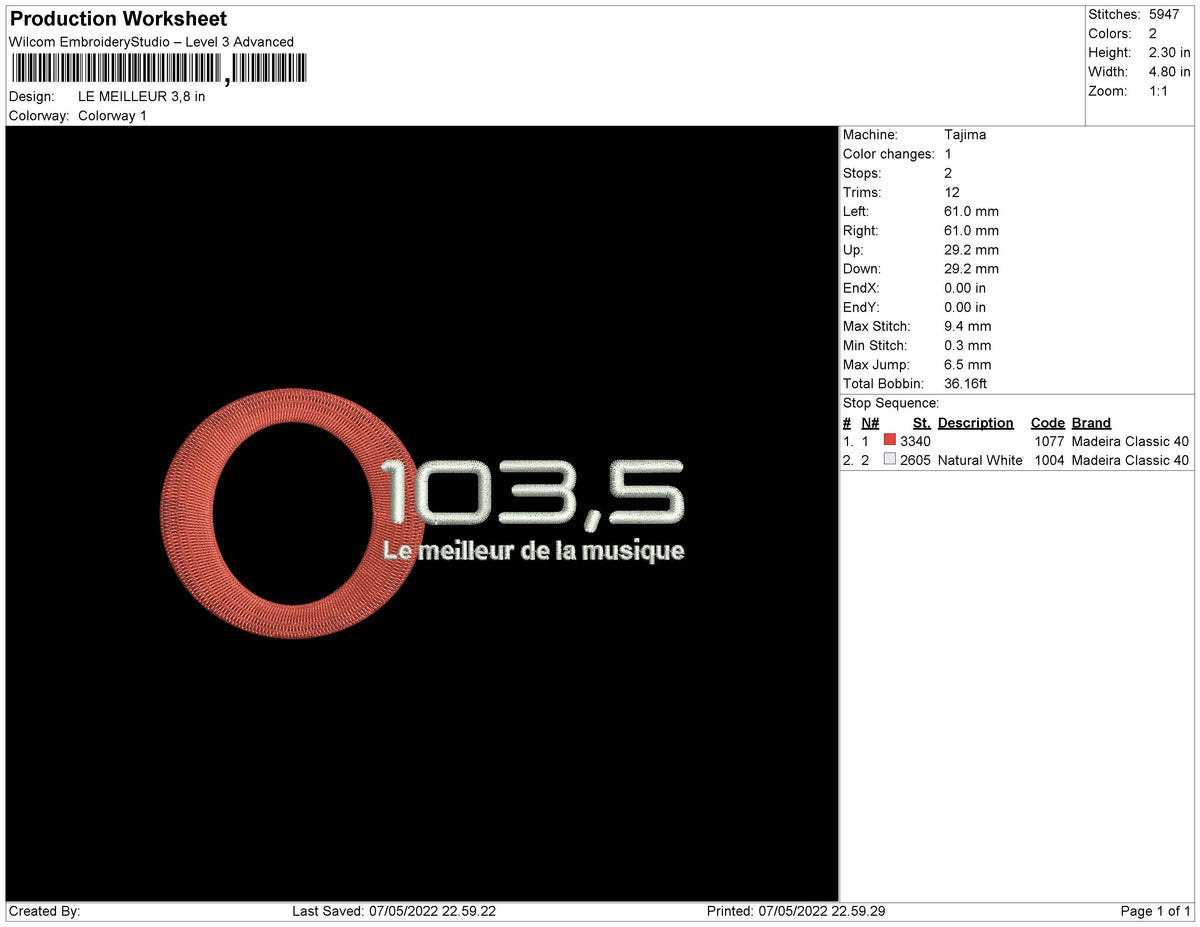Click the Brand column header
1200x927 pixels.
1091,423
